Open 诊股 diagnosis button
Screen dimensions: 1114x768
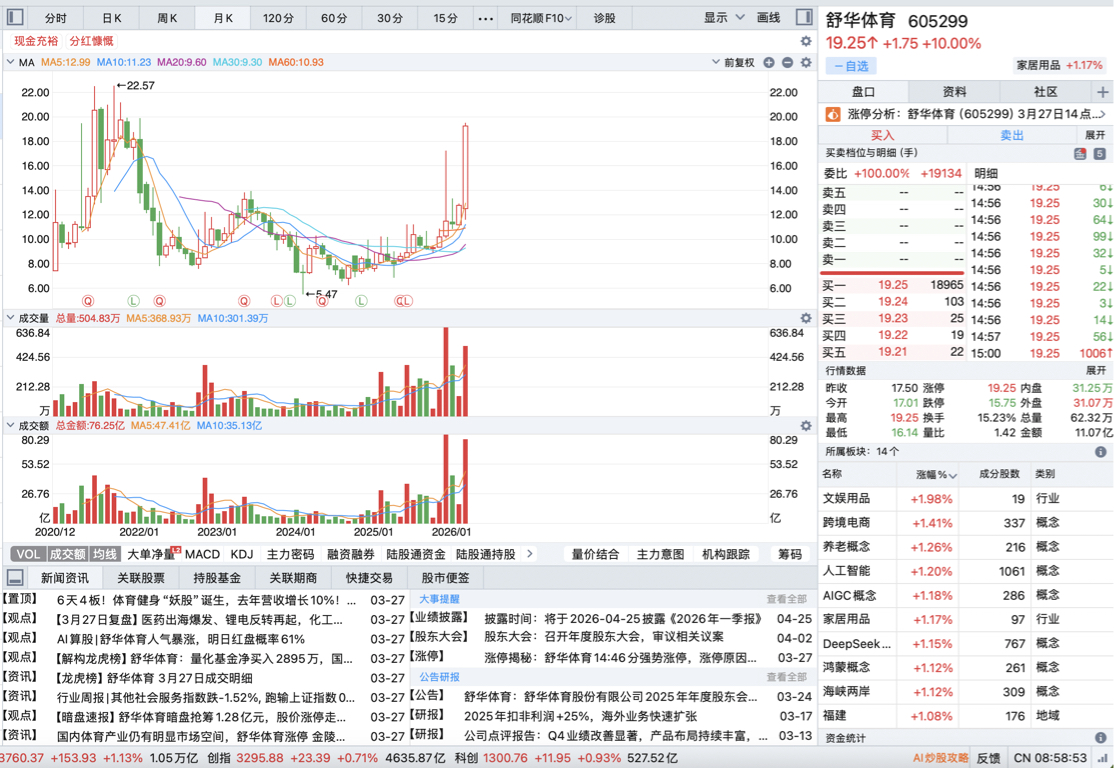(x=605, y=18)
